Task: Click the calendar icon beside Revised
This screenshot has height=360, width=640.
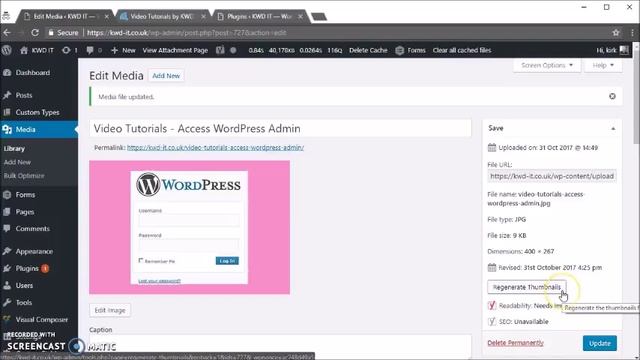Action: tap(492, 267)
